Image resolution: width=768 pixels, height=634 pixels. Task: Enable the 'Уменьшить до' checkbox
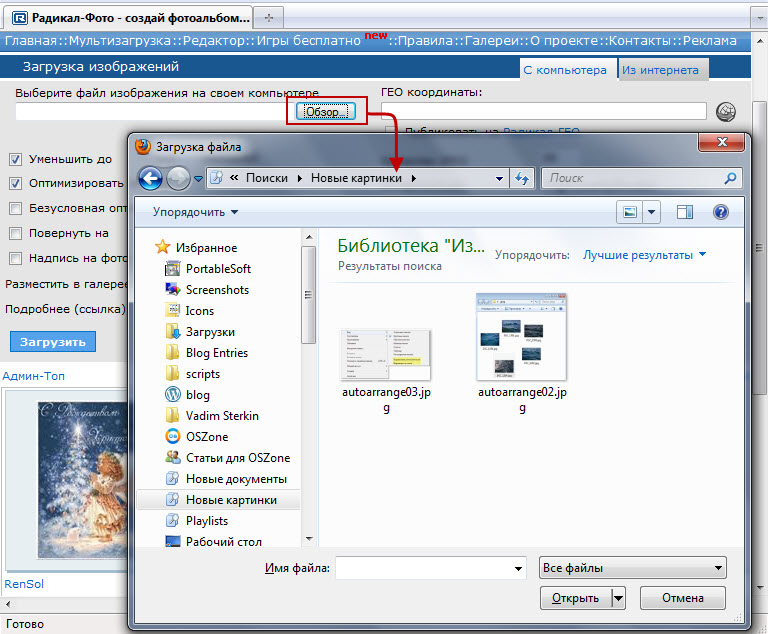tap(16, 159)
